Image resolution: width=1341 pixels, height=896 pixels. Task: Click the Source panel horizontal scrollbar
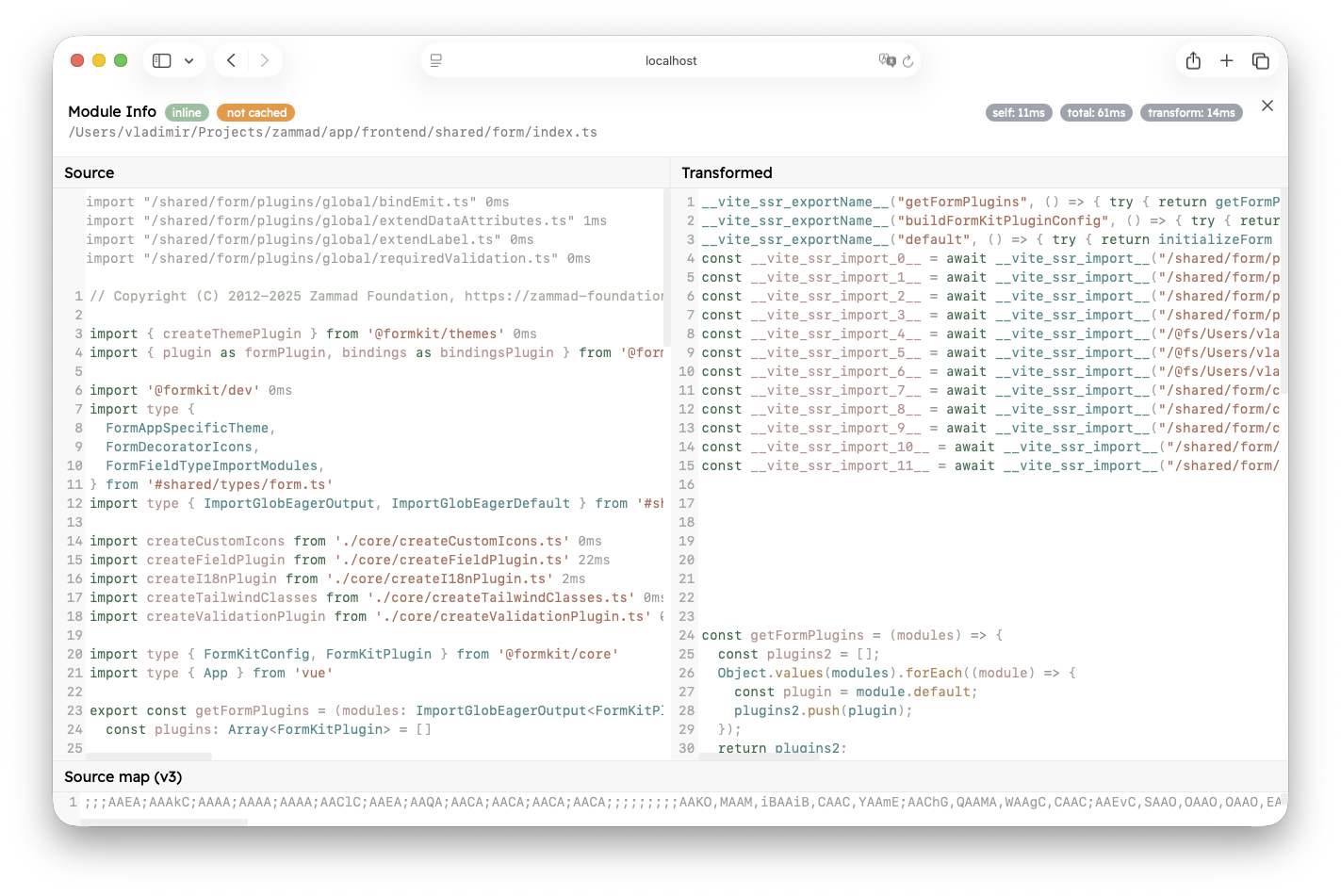point(148,755)
